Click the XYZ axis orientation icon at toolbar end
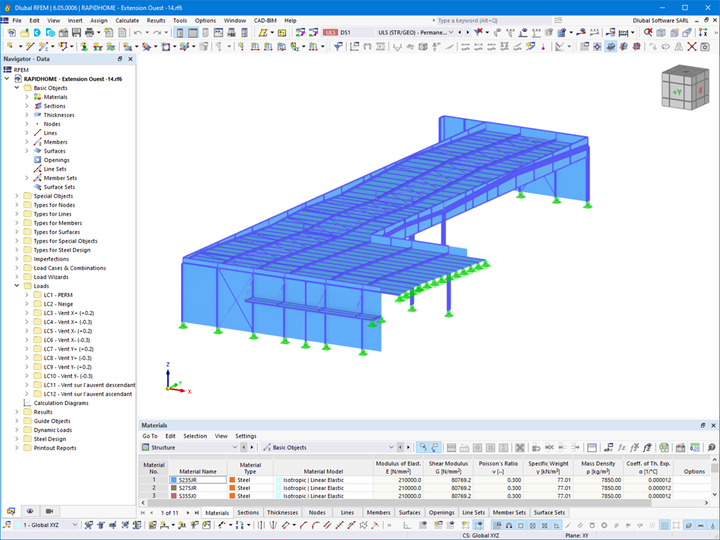The height and width of the screenshot is (540, 720). point(703,33)
